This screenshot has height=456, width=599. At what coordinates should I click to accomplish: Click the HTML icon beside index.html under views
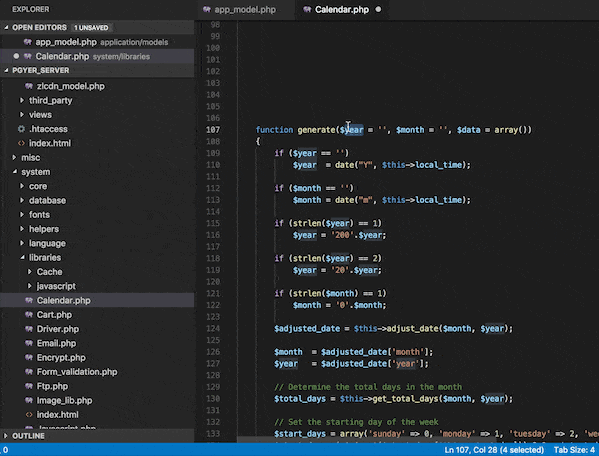21,143
